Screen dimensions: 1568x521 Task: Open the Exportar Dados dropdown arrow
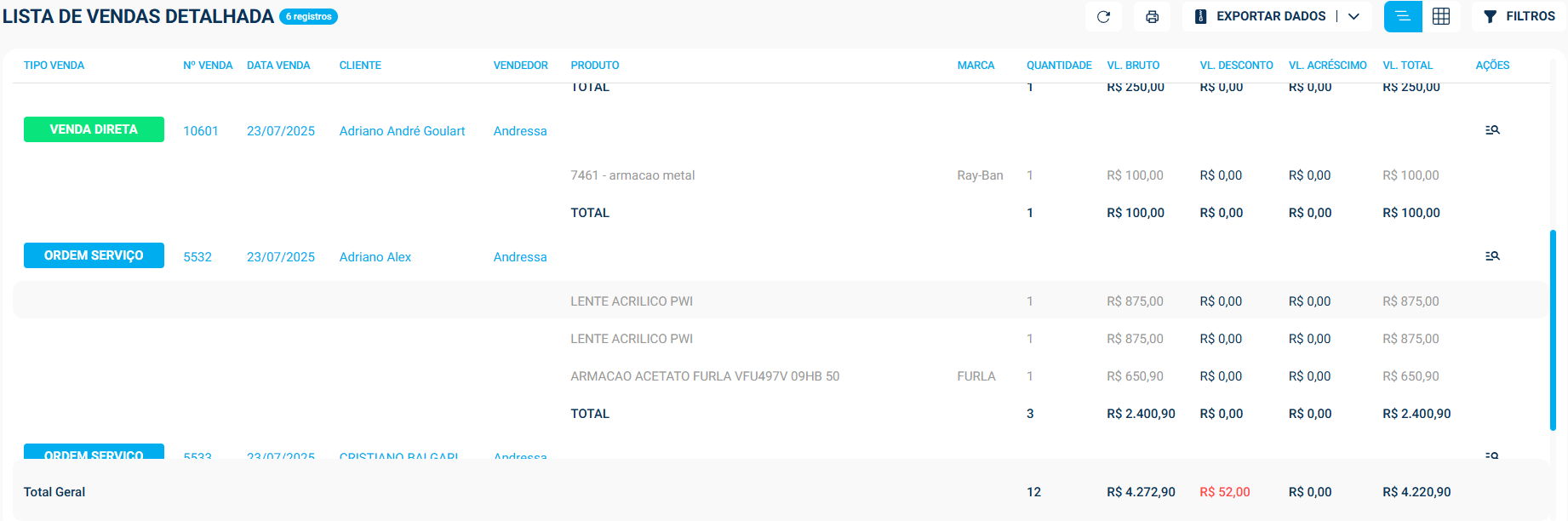[x=1354, y=17]
